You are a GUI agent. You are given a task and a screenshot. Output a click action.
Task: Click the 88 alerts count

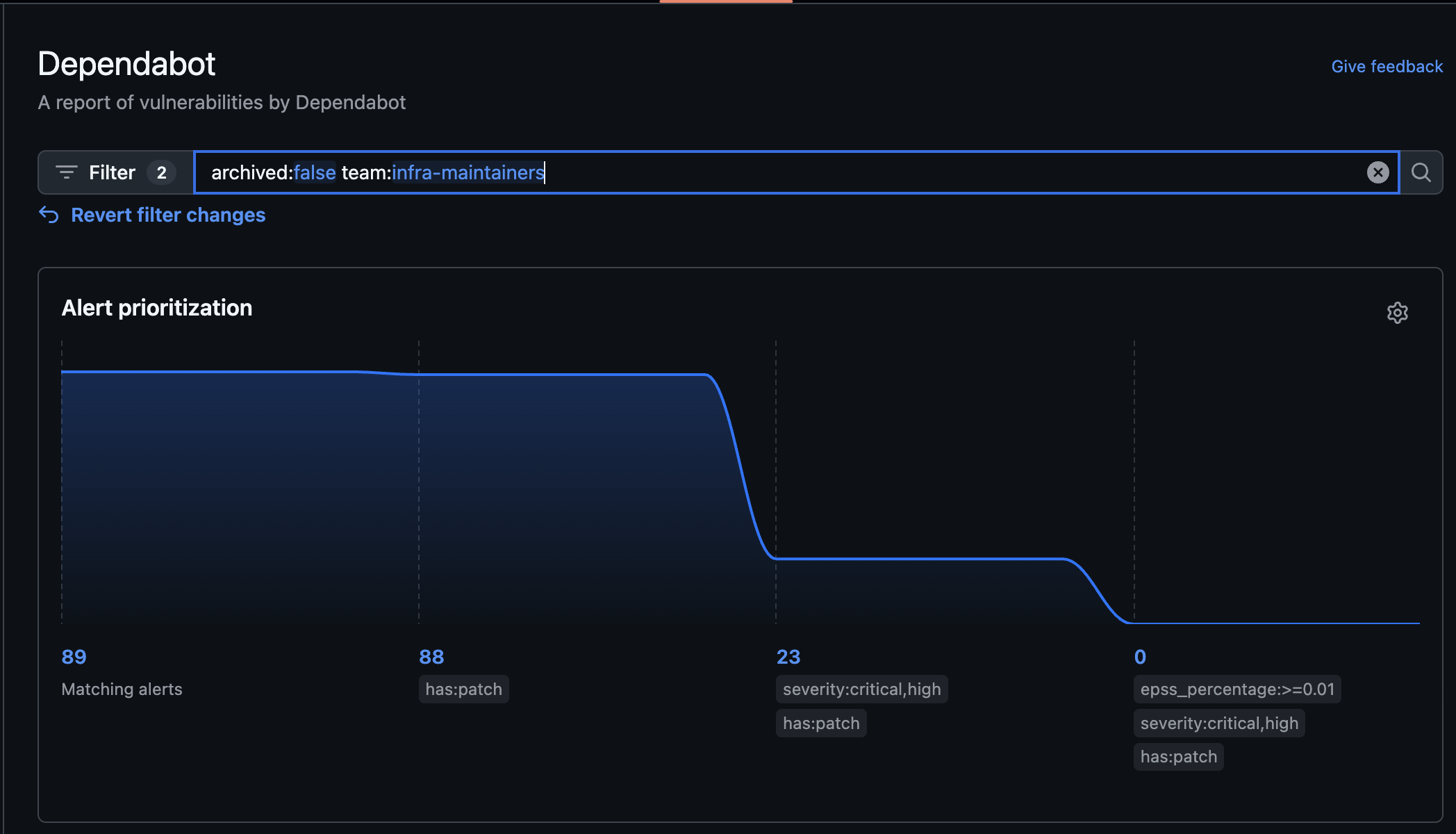pos(431,657)
